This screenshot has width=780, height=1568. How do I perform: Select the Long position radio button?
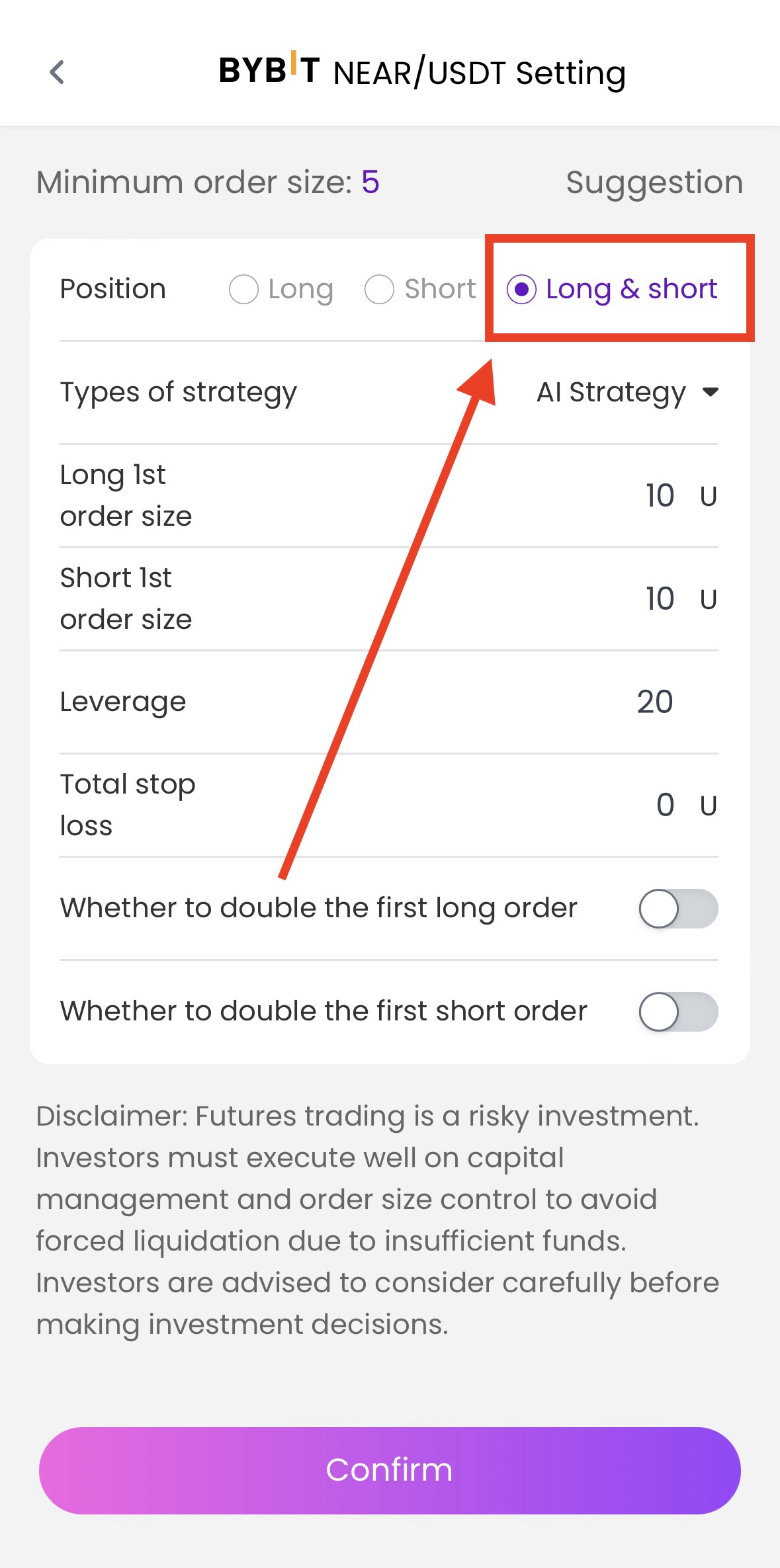[243, 290]
